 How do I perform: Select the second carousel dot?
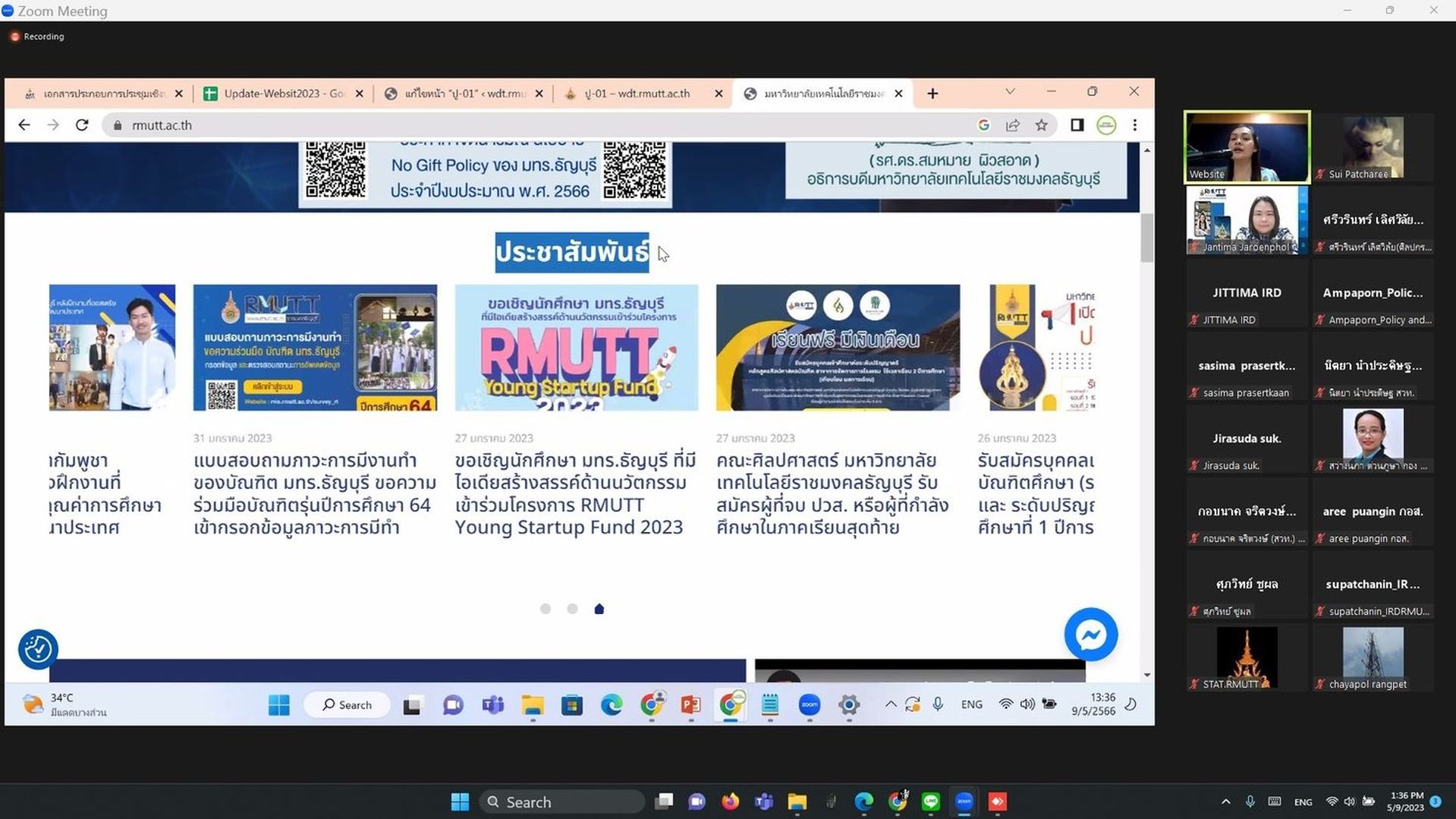[572, 609]
